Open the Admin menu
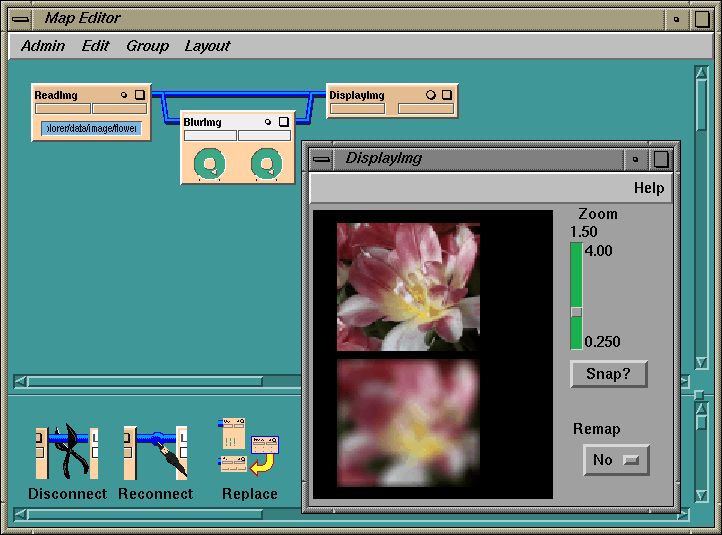Screen dimensions: 722x535 pos(43,46)
